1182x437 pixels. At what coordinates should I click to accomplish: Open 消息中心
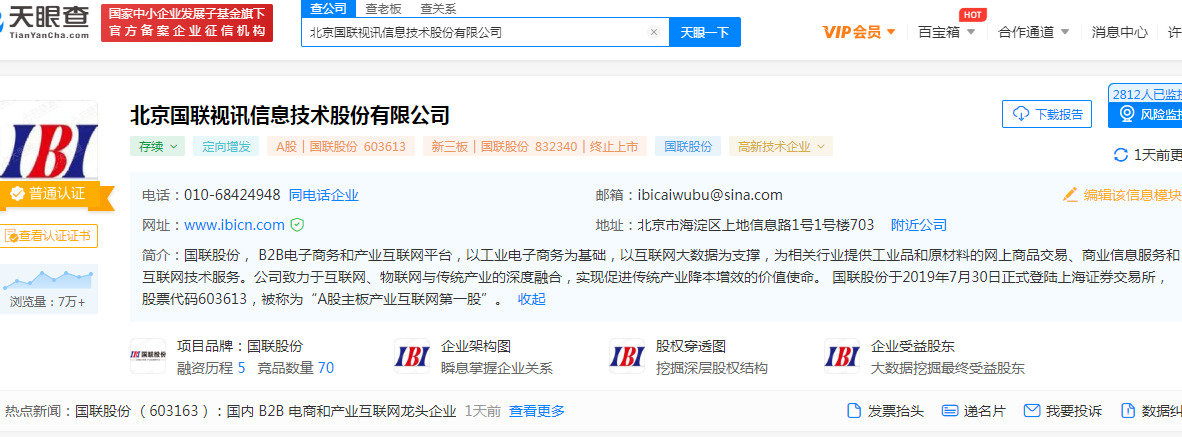(1119, 32)
